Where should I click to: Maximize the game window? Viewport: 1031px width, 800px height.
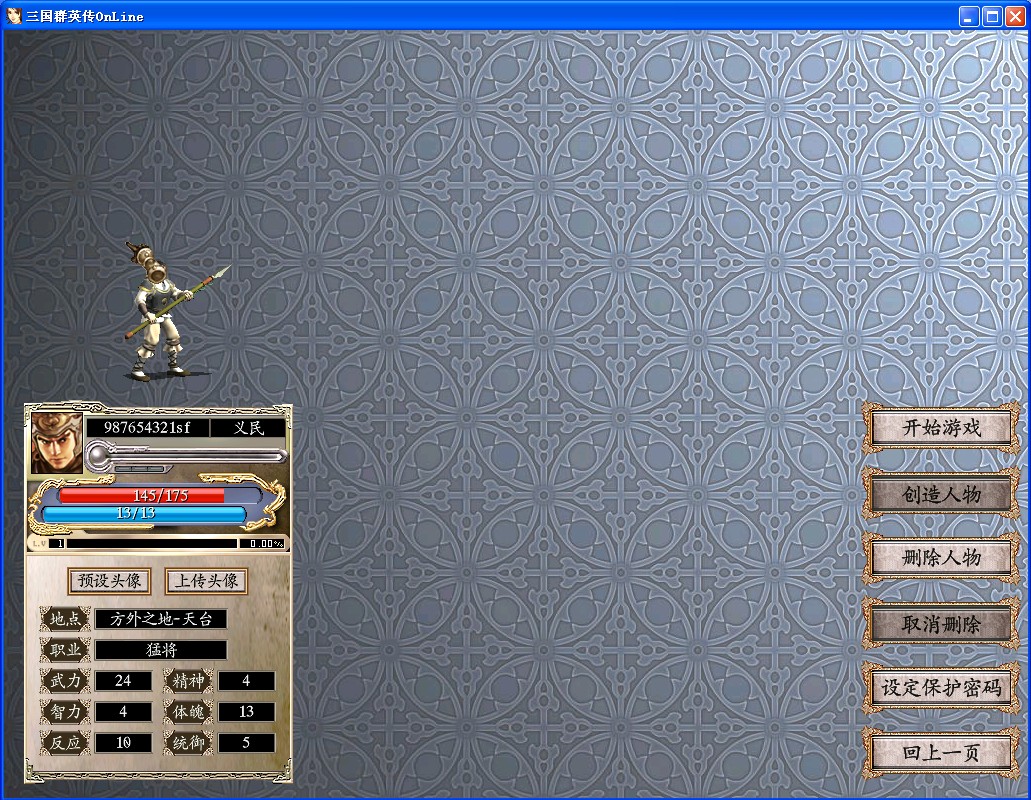[x=992, y=16]
